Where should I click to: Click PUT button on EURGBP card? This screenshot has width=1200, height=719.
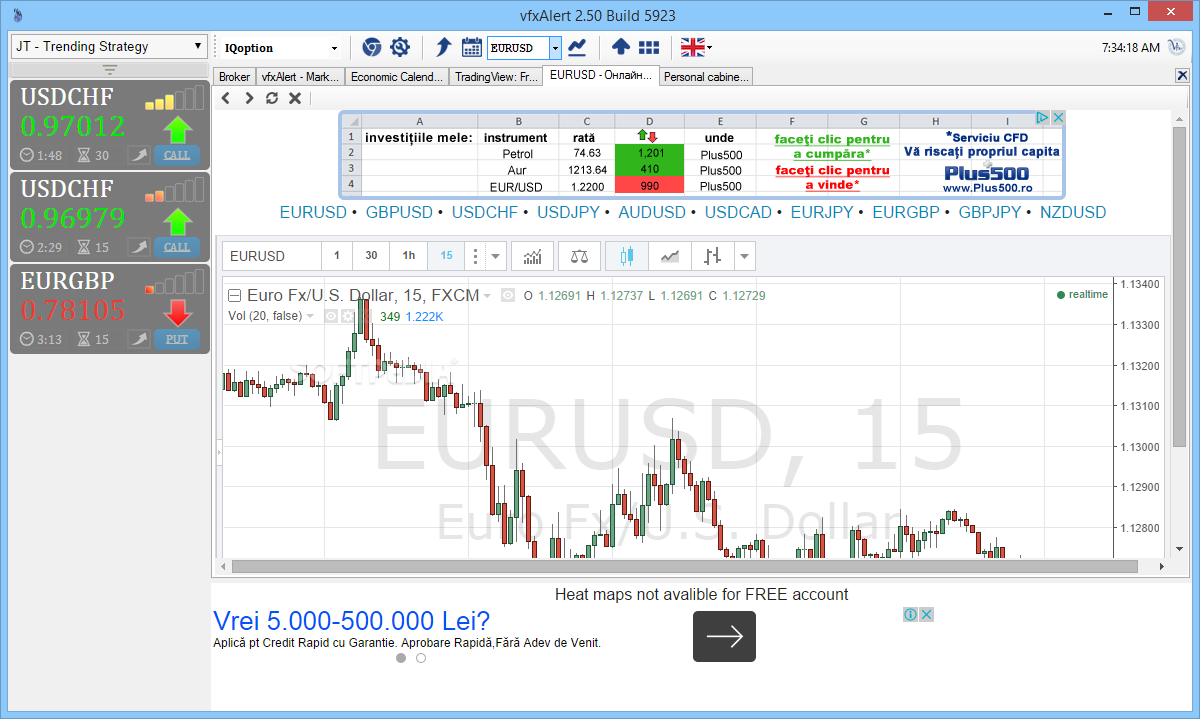tap(177, 339)
